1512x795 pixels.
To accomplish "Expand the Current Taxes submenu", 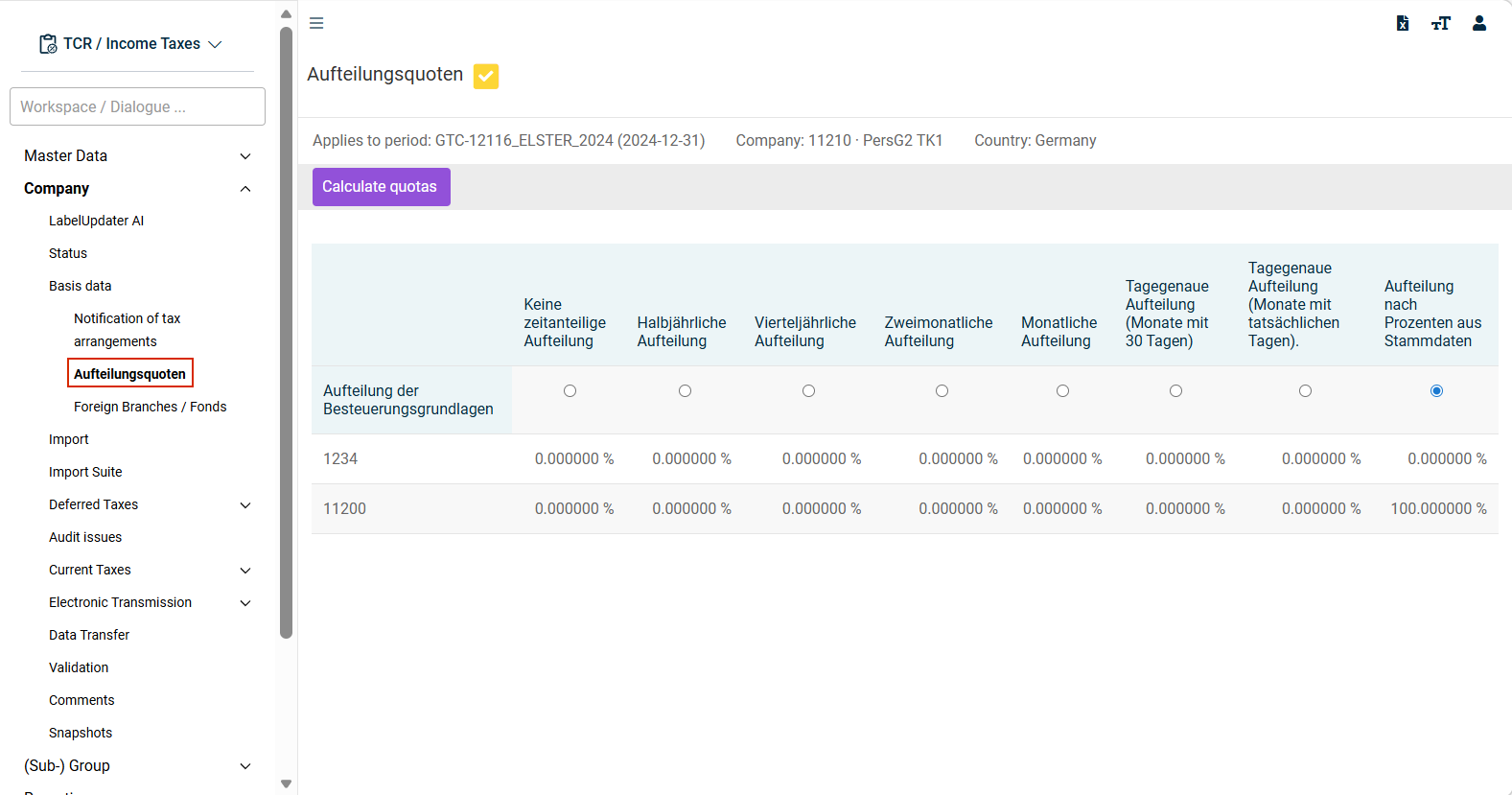I will (x=245, y=571).
